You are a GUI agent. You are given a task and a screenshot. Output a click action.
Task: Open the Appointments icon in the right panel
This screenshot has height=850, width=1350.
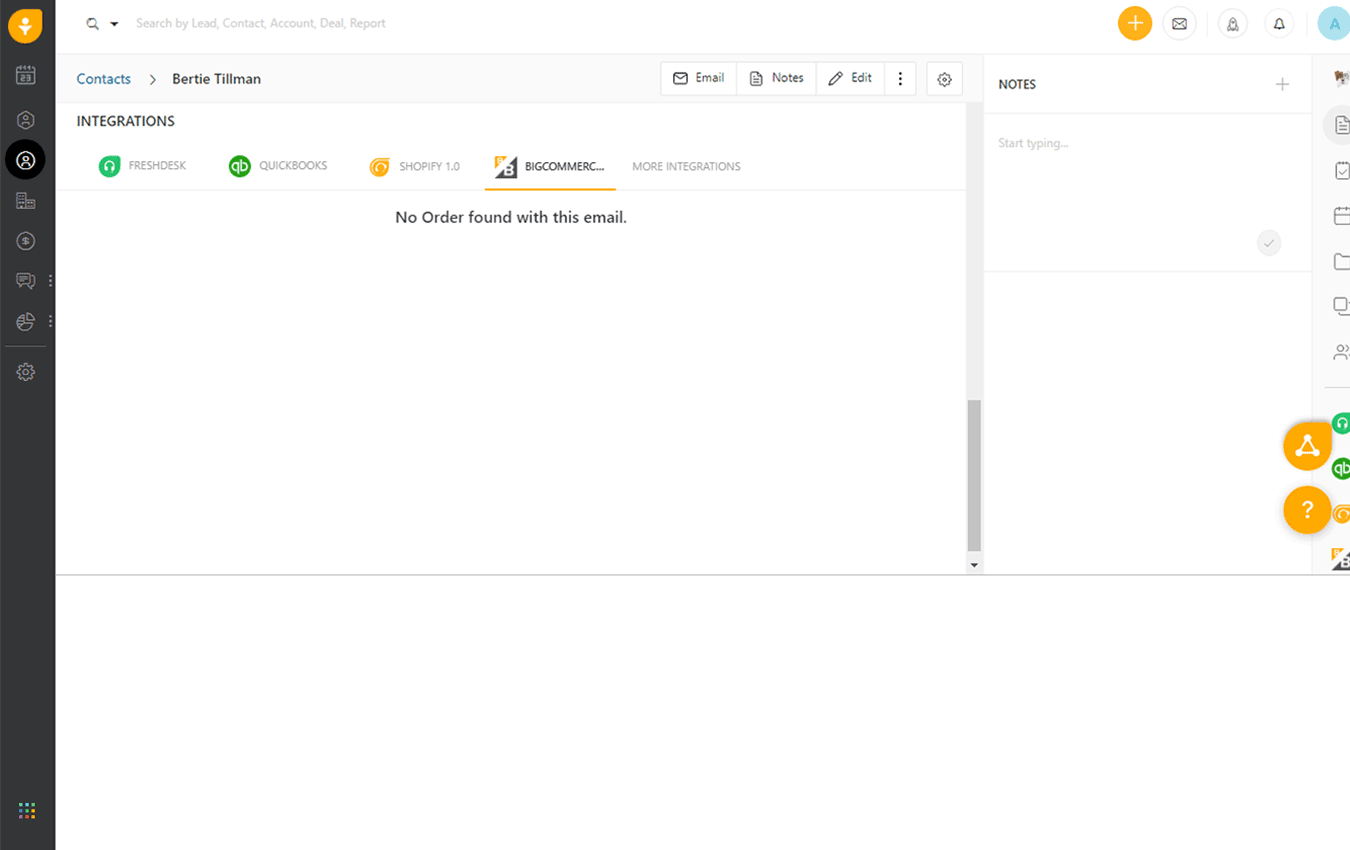click(1340, 214)
